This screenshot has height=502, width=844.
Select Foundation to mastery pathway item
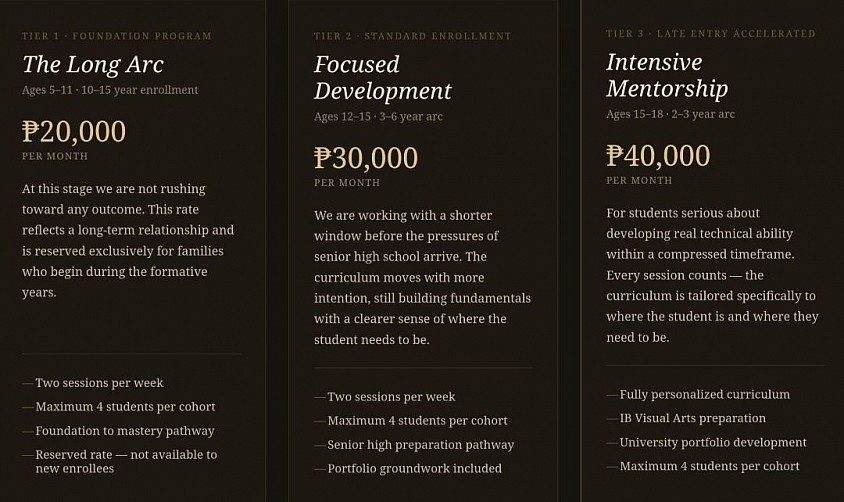point(125,430)
